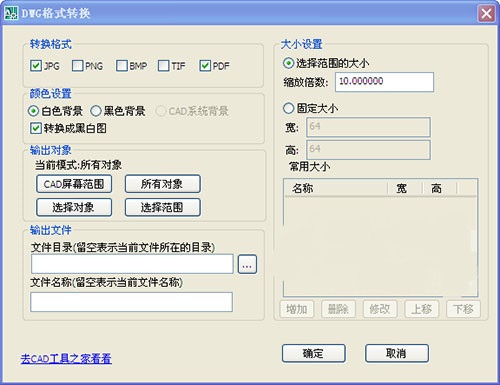
Task: Click the 名称 column header
Action: 336,189
